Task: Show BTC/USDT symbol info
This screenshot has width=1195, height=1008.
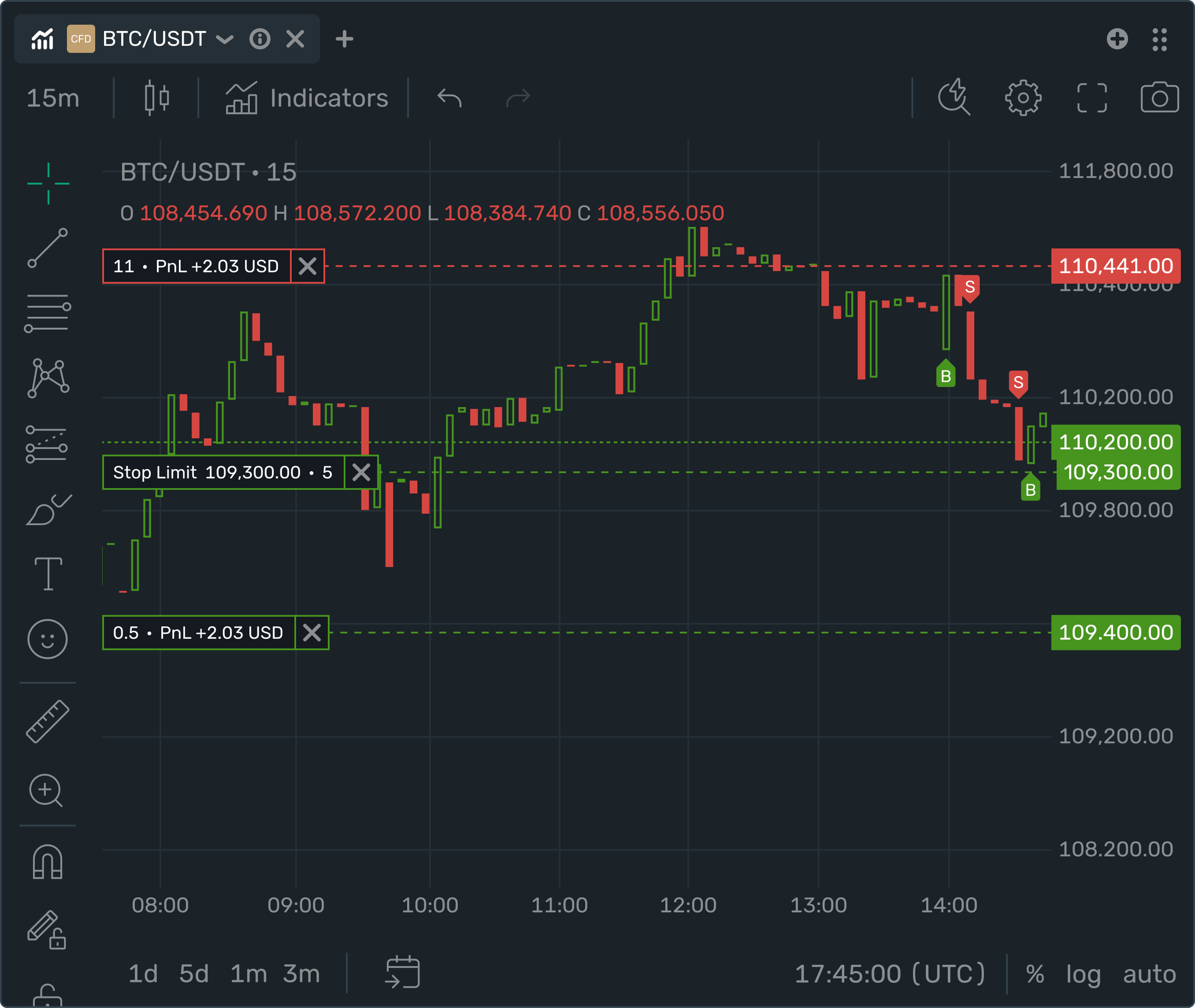Action: pos(260,39)
